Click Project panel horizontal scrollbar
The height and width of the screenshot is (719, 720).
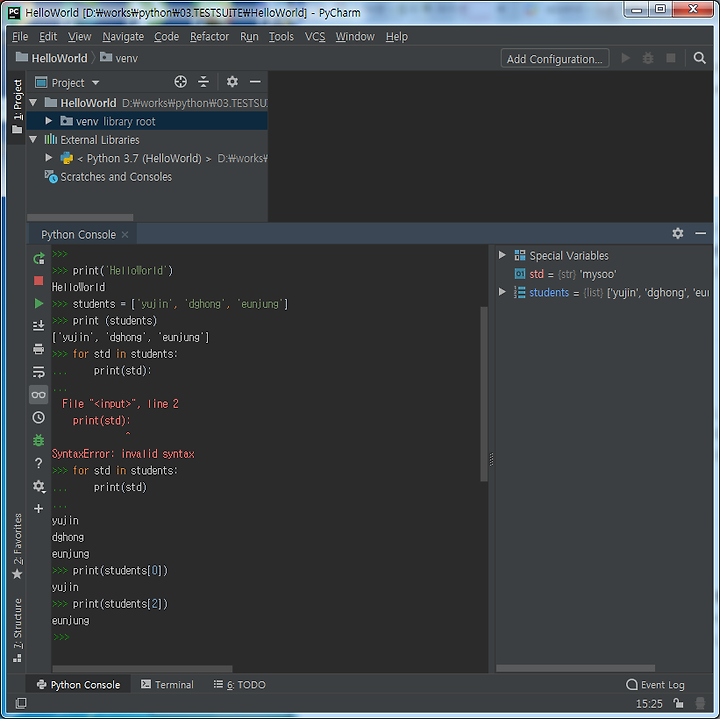(80, 217)
